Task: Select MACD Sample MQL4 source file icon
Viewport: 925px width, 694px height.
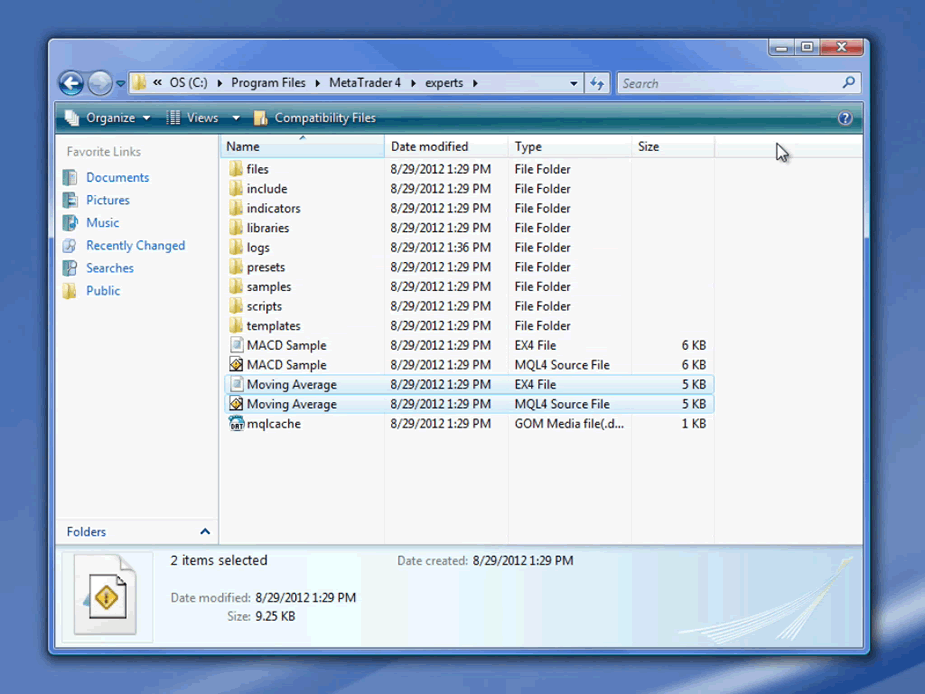Action: click(236, 365)
